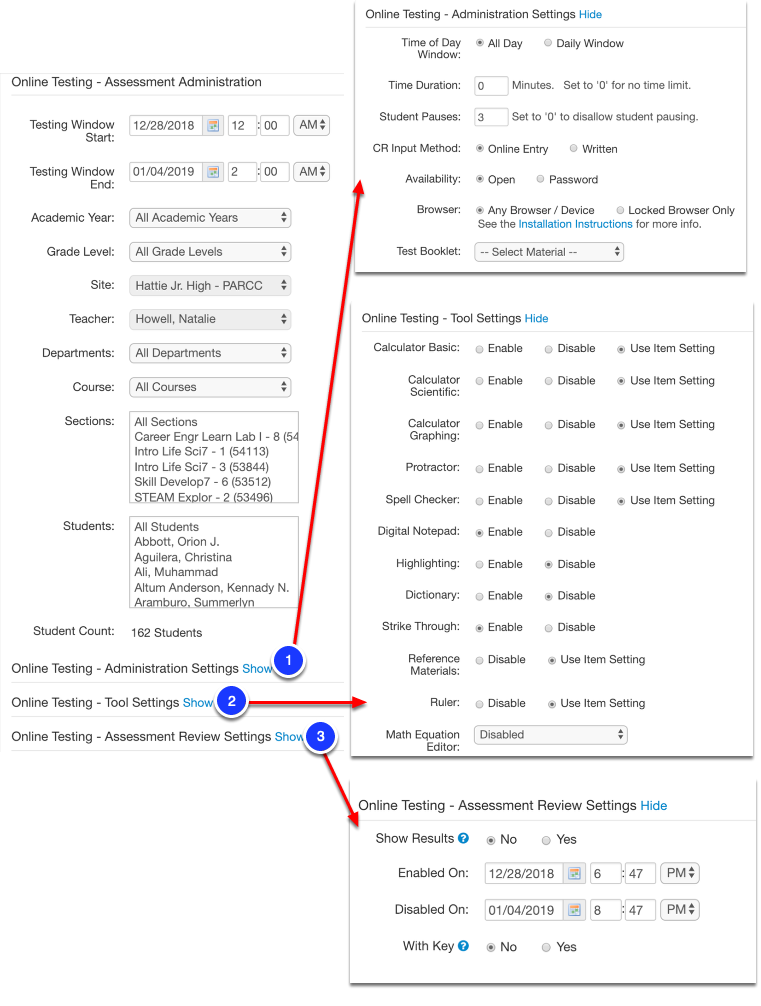The height and width of the screenshot is (1006, 761).
Task: Click the Show Results help icon
Action: [463, 839]
